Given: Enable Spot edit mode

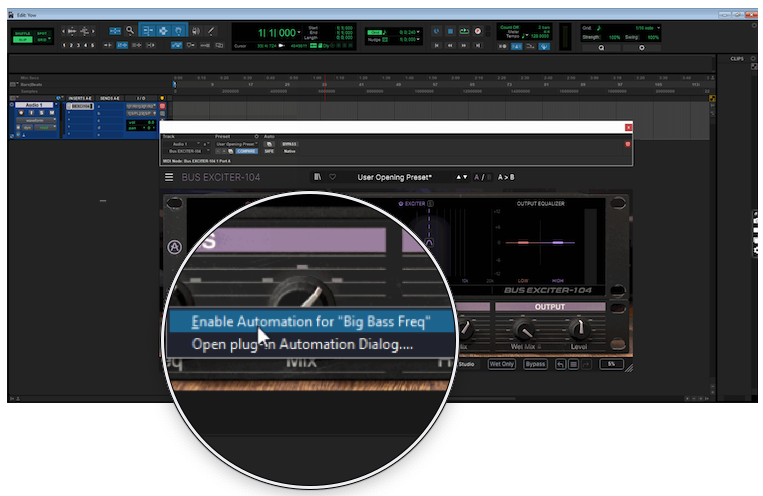Looking at the screenshot, I should click(42, 34).
